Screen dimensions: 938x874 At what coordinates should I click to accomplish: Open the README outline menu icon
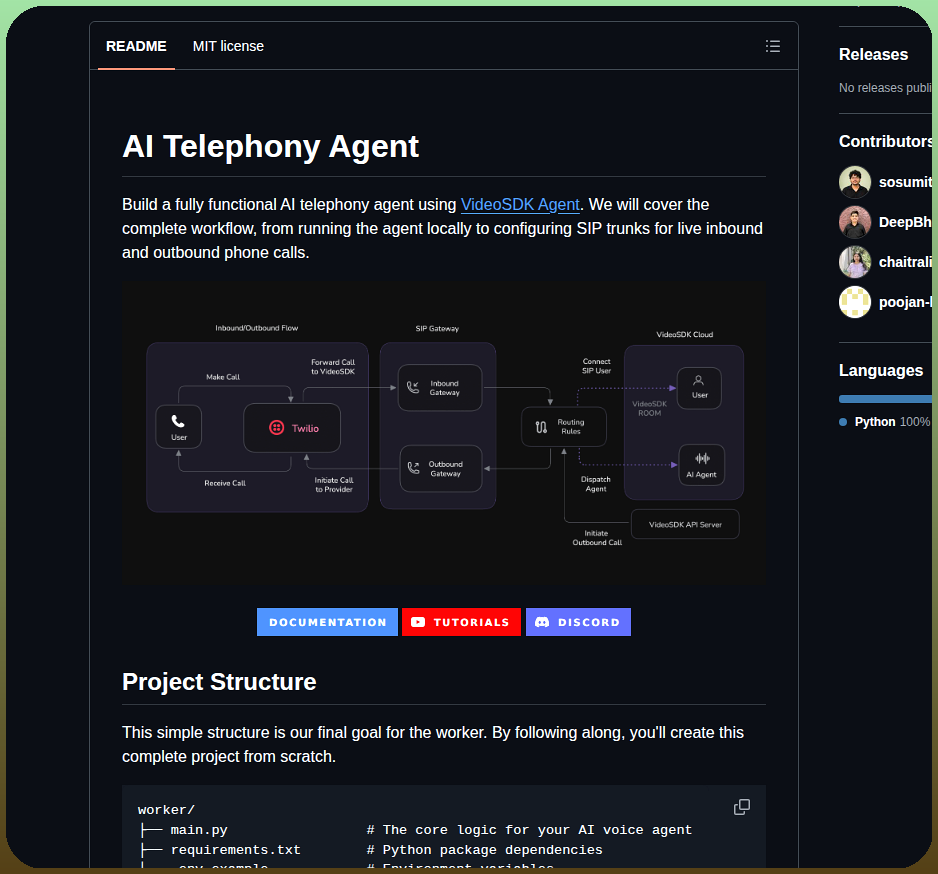[x=772, y=46]
